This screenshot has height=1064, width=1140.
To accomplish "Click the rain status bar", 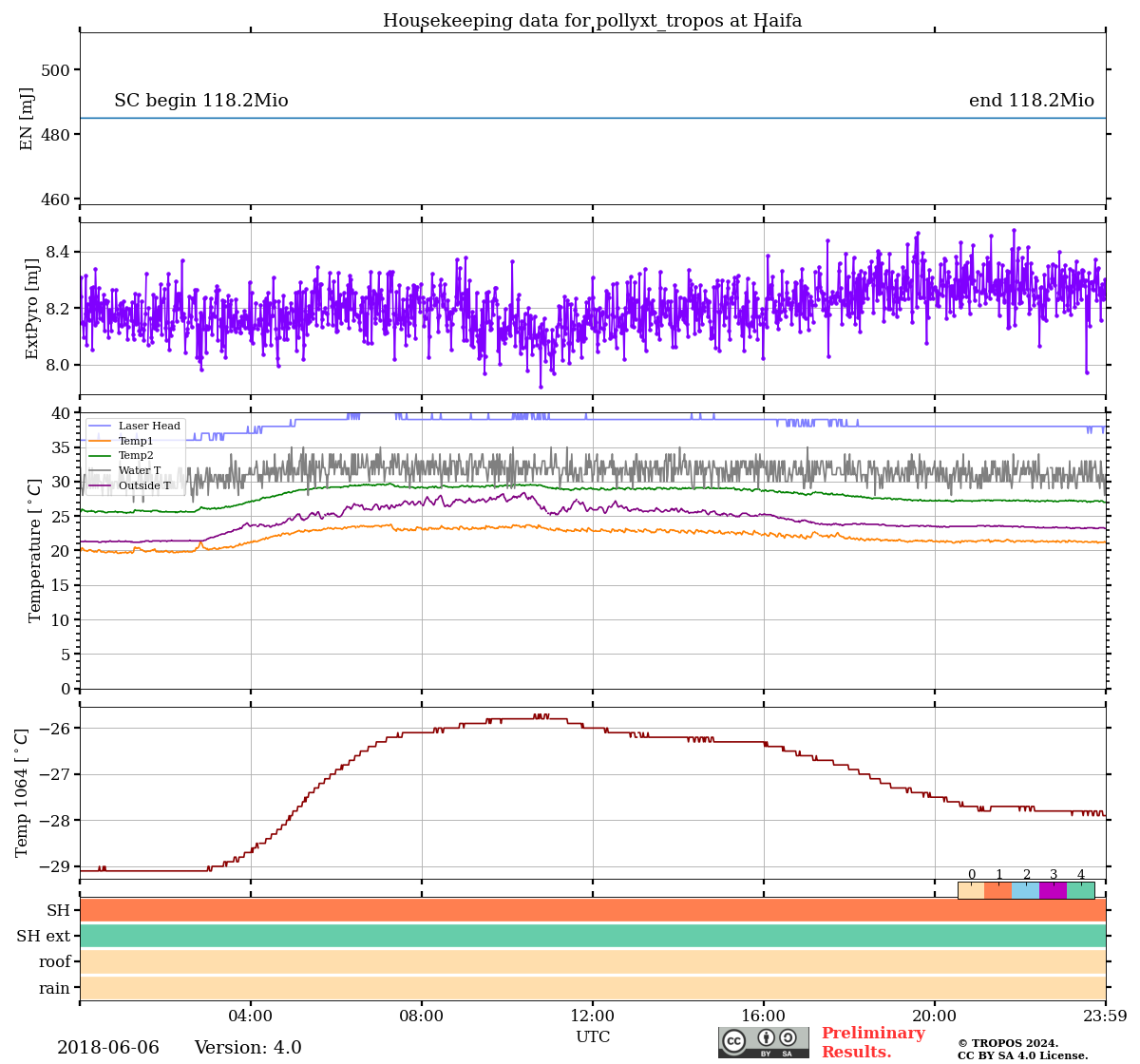I will pos(593,987).
